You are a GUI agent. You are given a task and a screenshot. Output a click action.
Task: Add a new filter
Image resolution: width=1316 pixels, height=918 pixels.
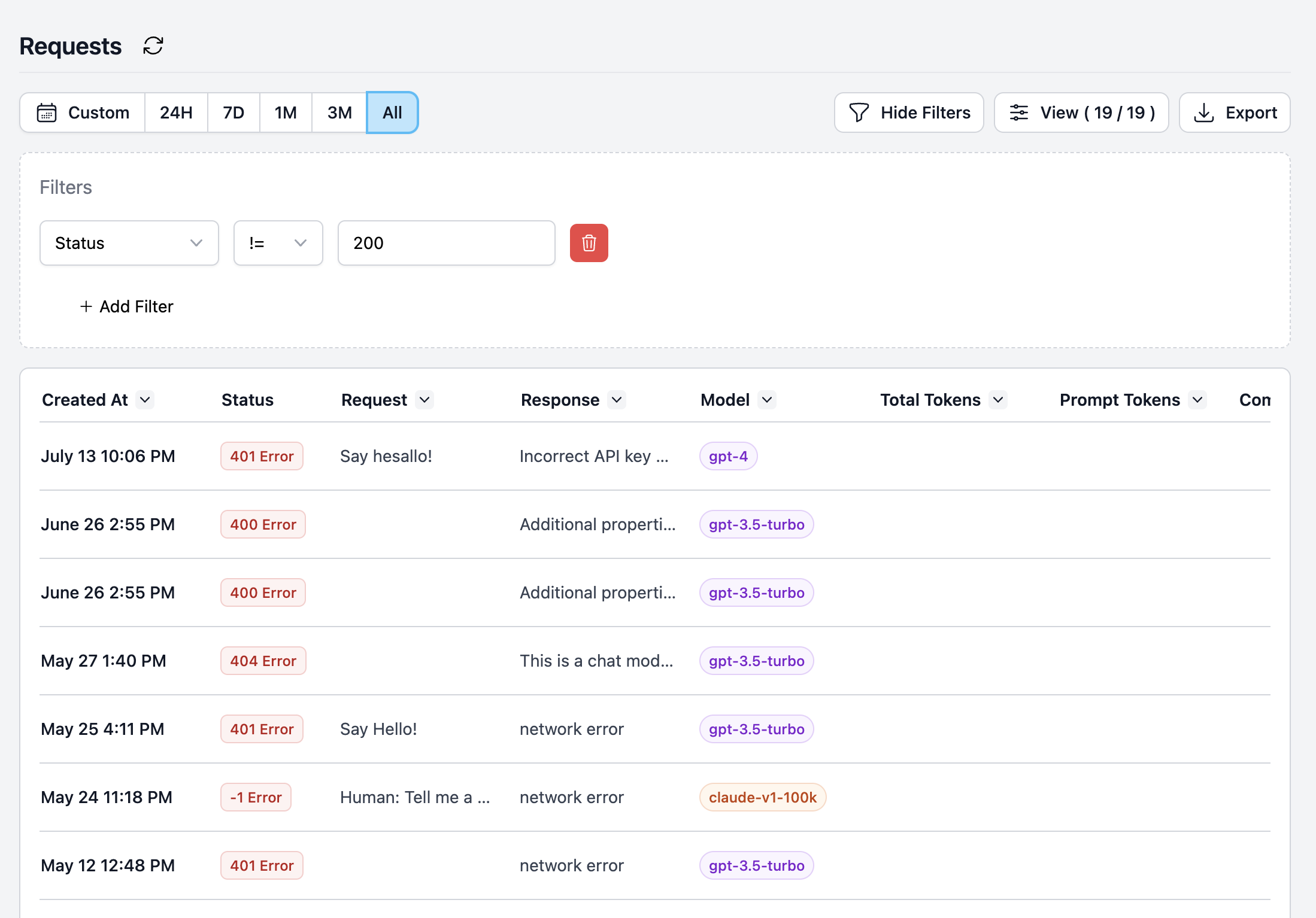coord(126,306)
